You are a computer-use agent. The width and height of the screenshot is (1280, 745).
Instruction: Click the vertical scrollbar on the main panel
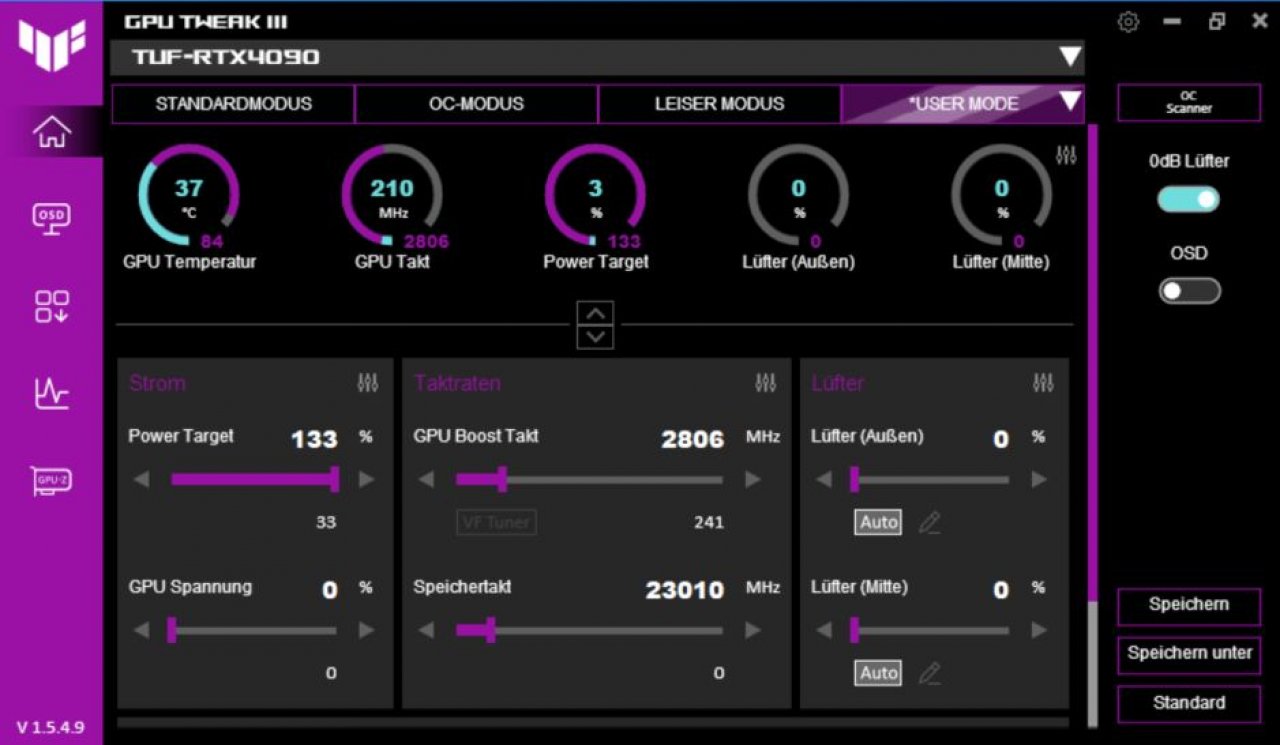[x=1093, y=425]
